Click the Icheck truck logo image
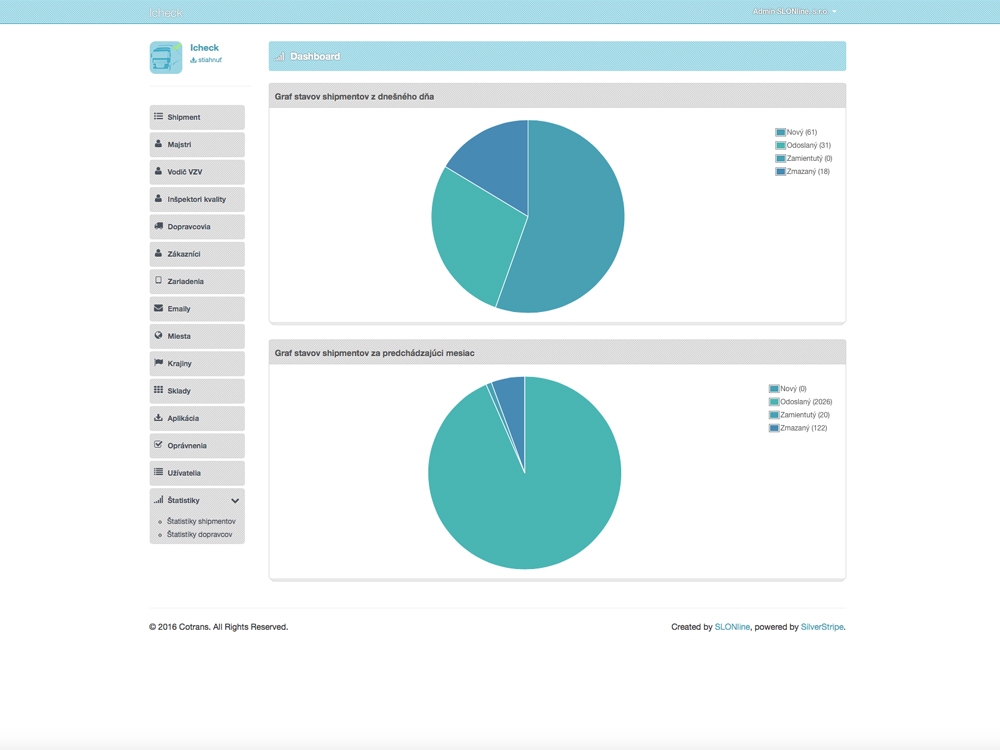 coord(166,57)
